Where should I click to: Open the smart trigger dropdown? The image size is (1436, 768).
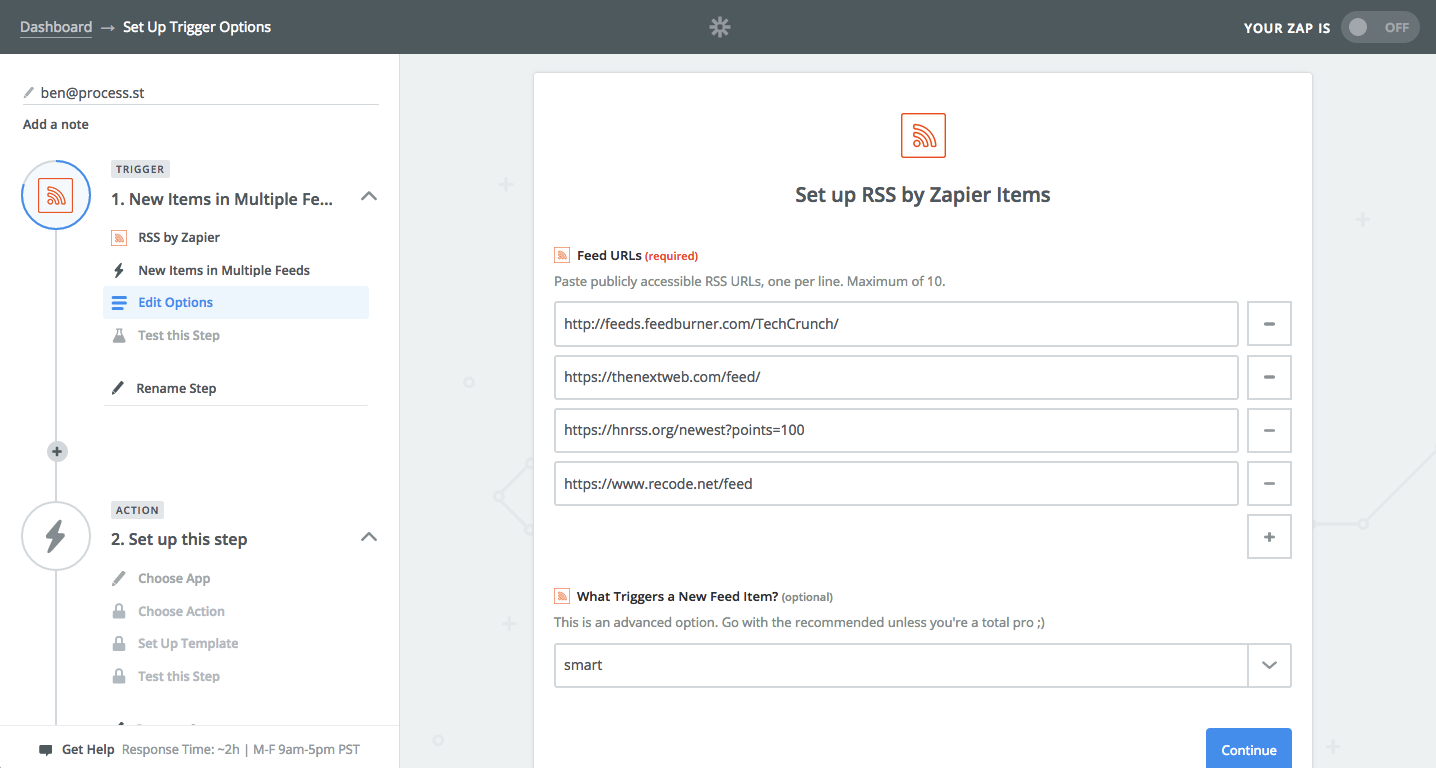(x=923, y=665)
